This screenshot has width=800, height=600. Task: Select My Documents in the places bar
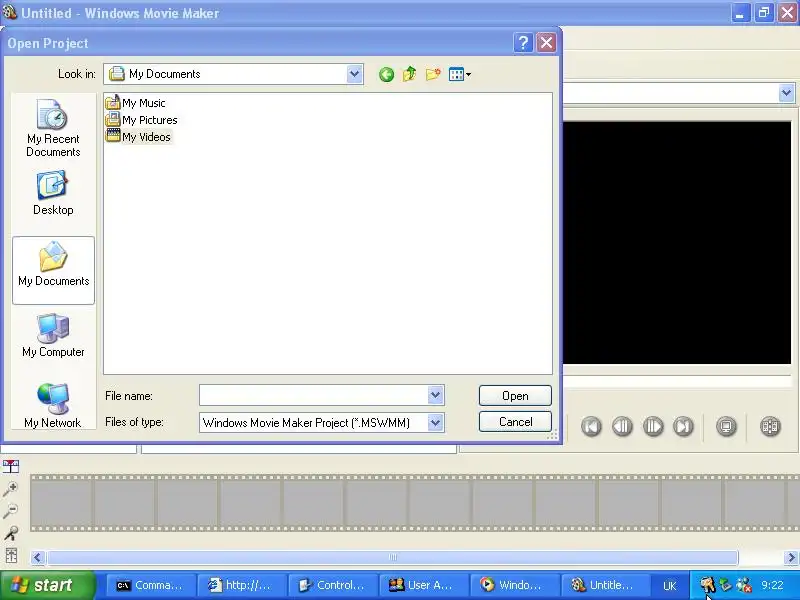(54, 270)
